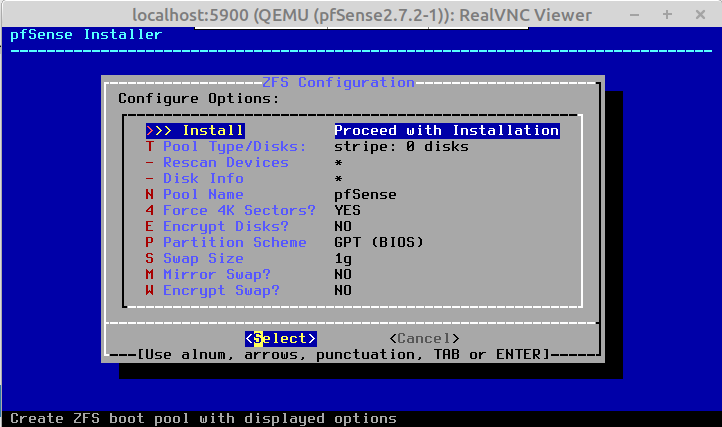Image resolution: width=722 pixels, height=427 pixels.
Task: Click the Select button
Action: click(x=281, y=339)
